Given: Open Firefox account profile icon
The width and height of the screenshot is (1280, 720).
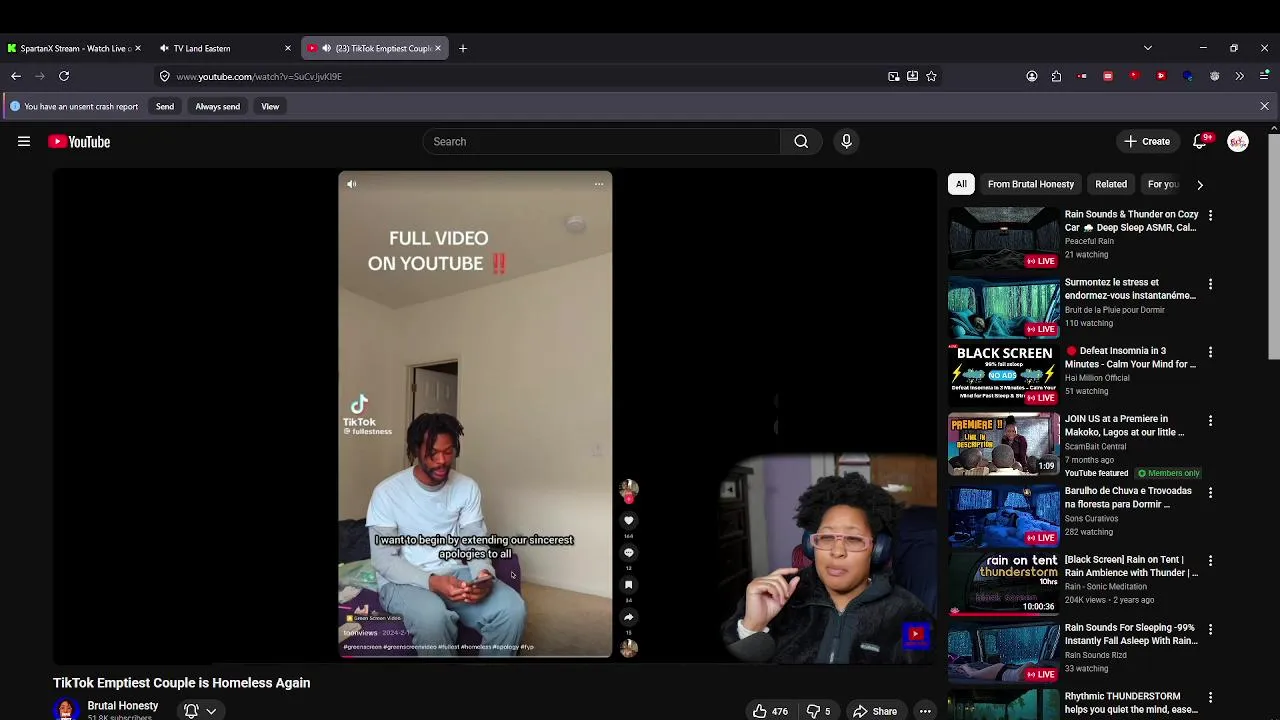Looking at the screenshot, I should pyautogui.click(x=1032, y=76).
